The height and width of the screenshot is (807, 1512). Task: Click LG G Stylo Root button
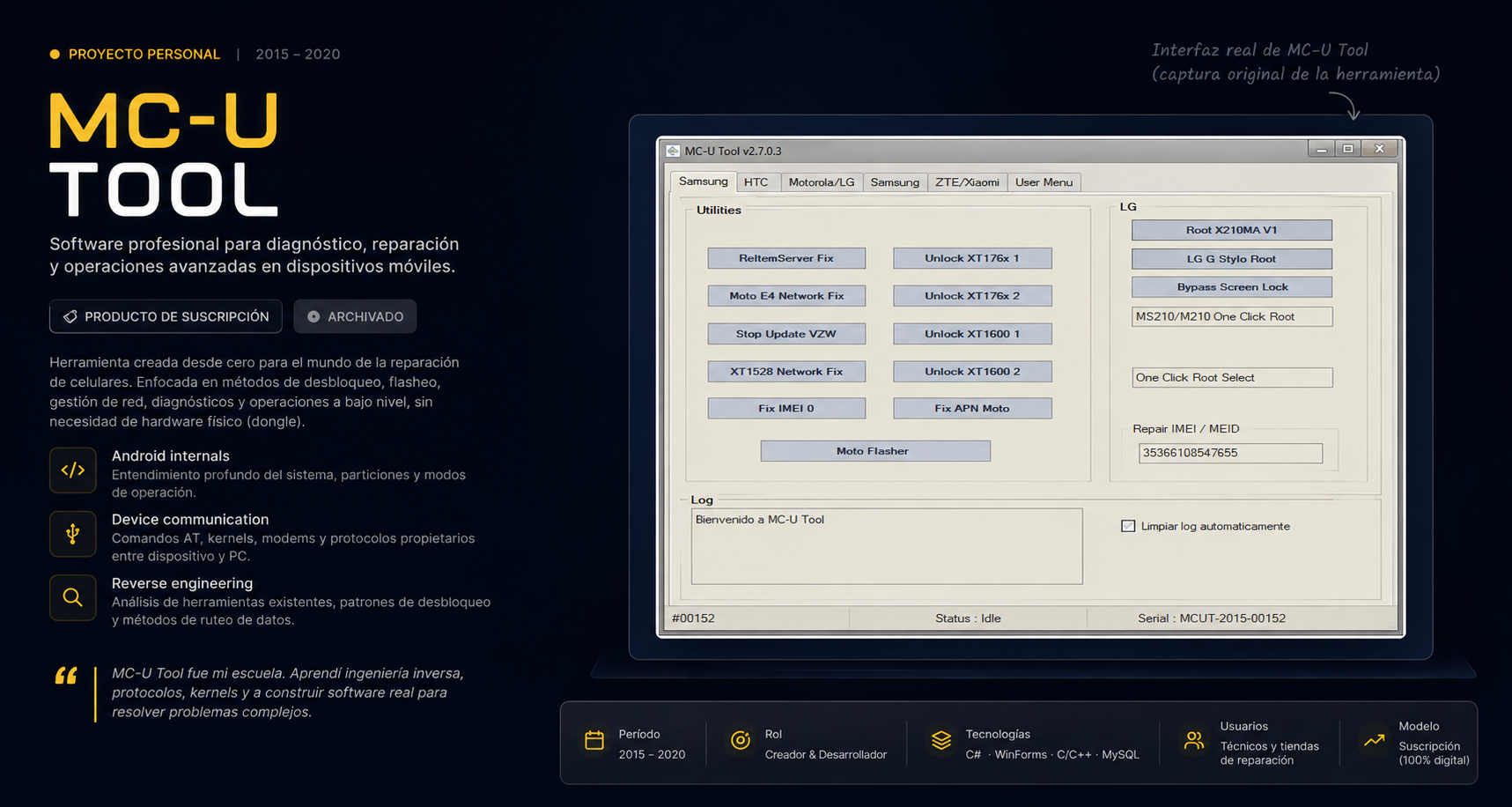(x=1232, y=259)
